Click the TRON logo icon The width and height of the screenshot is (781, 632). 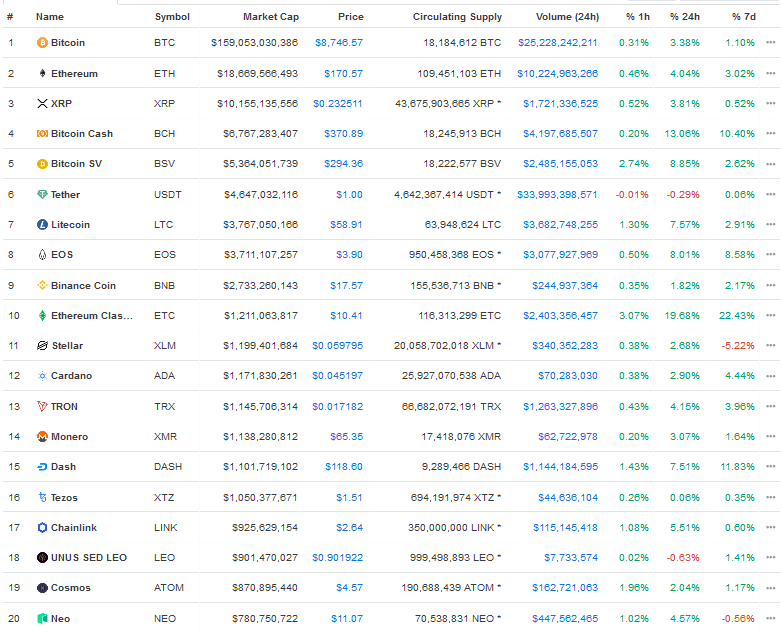(42, 406)
